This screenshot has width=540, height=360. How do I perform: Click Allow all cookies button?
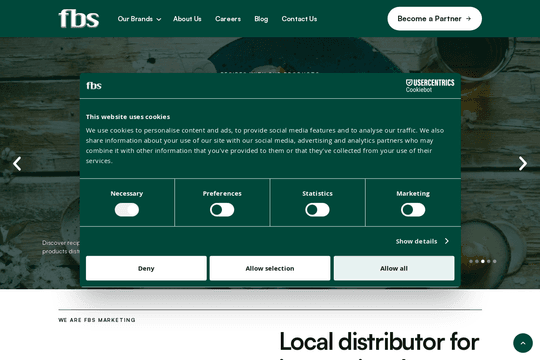pos(394,268)
